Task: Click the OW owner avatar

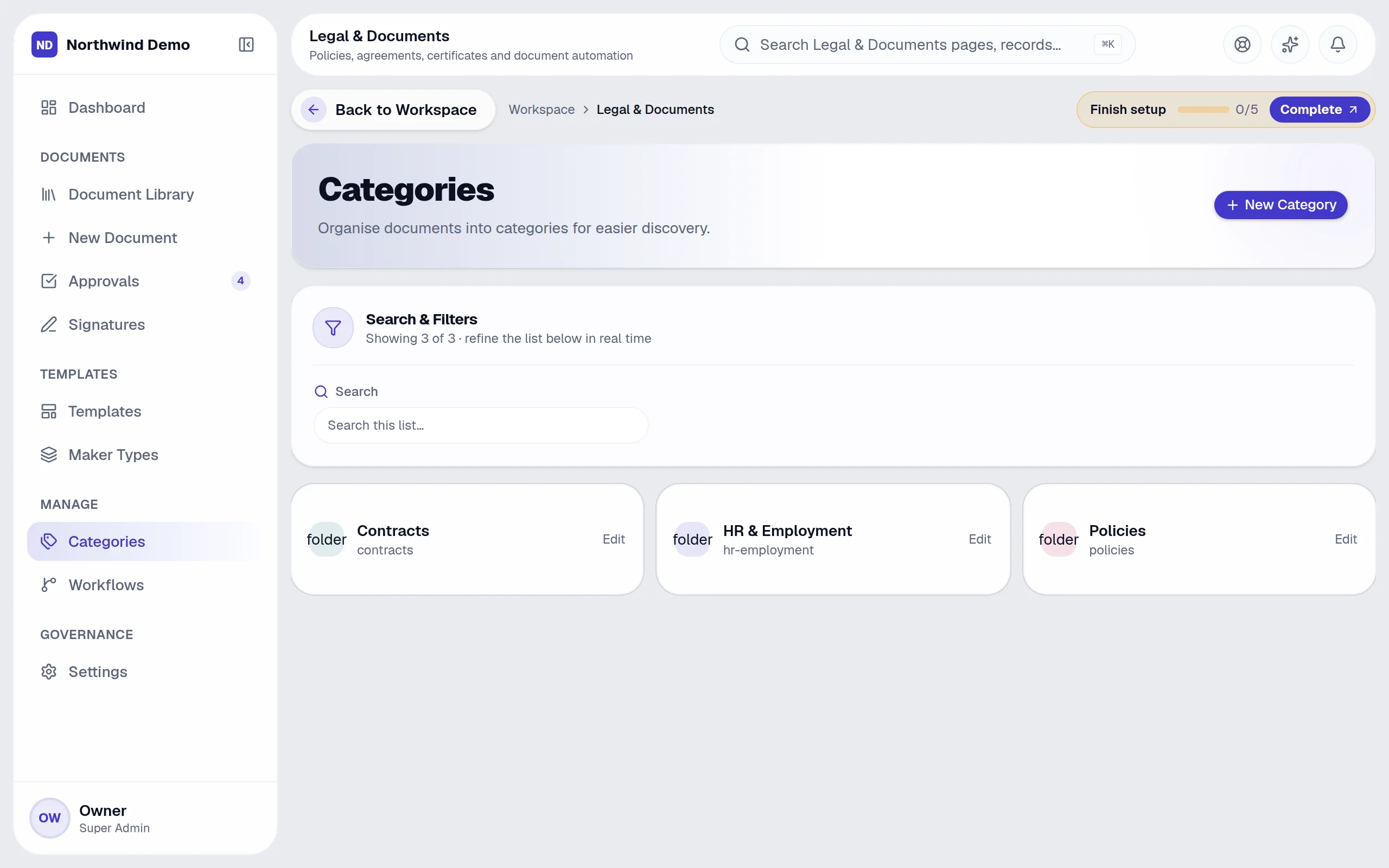Action: (x=50, y=818)
